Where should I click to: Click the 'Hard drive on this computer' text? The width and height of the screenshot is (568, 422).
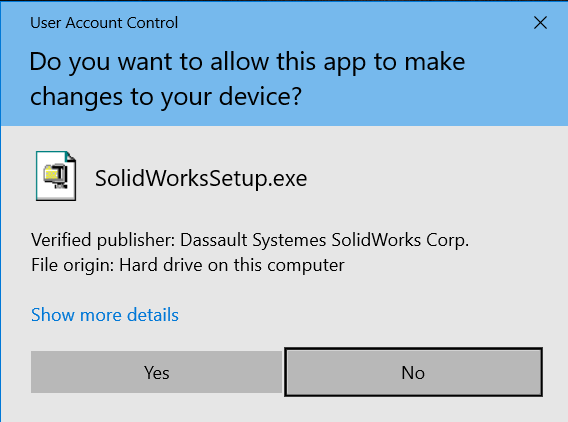pyautogui.click(x=231, y=265)
